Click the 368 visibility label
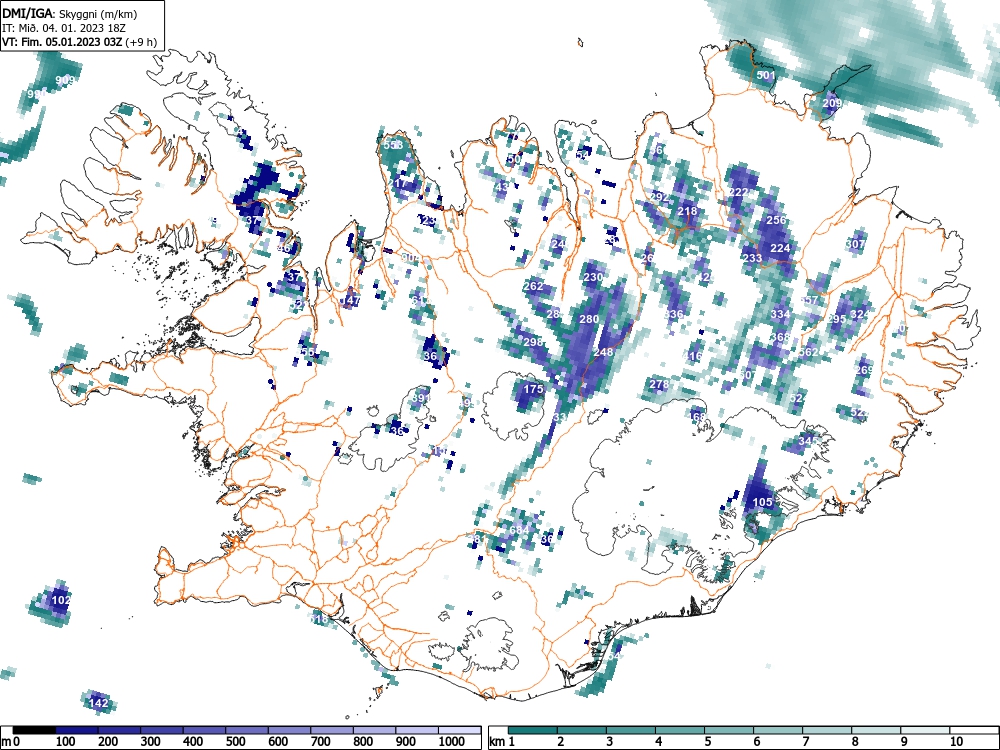The image size is (1000, 750). pos(781,337)
